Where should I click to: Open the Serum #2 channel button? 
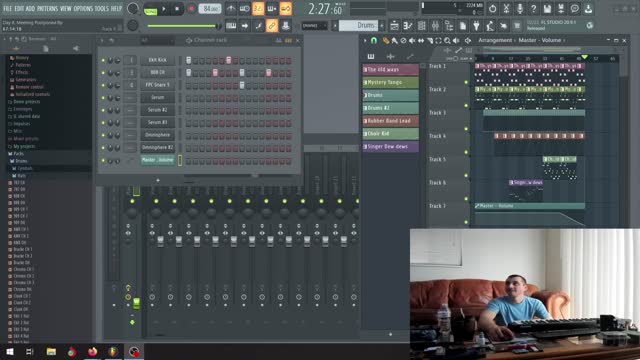[158, 110]
